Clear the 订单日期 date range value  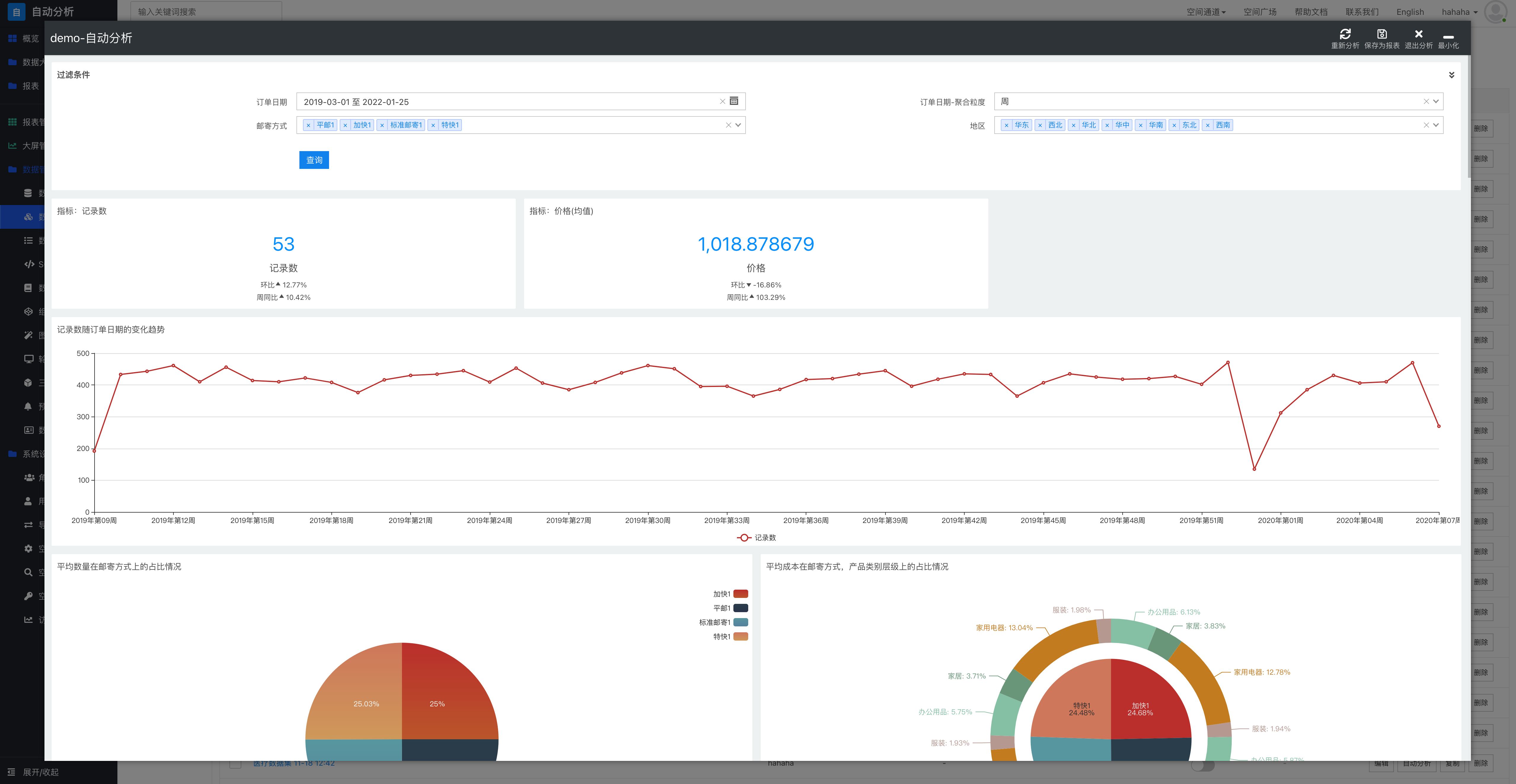click(x=722, y=102)
